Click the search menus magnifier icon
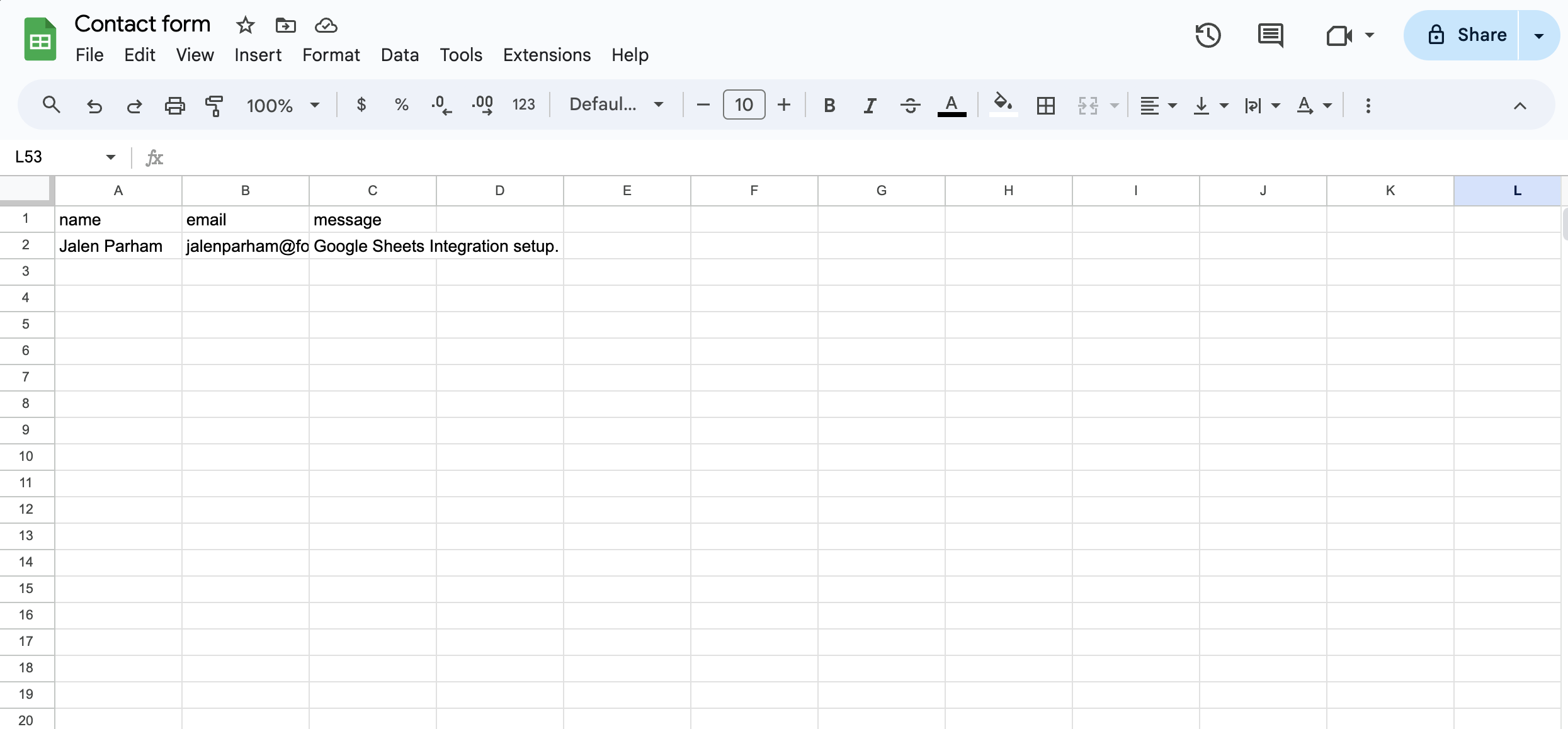1568x729 pixels. pyautogui.click(x=52, y=105)
